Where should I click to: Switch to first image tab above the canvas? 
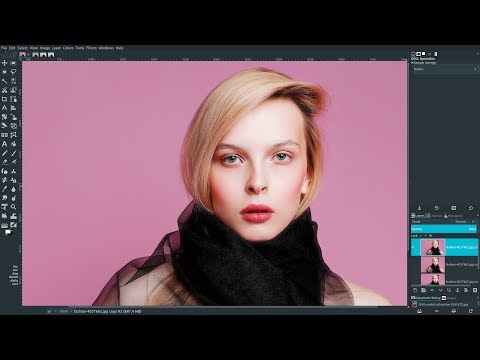[23, 54]
